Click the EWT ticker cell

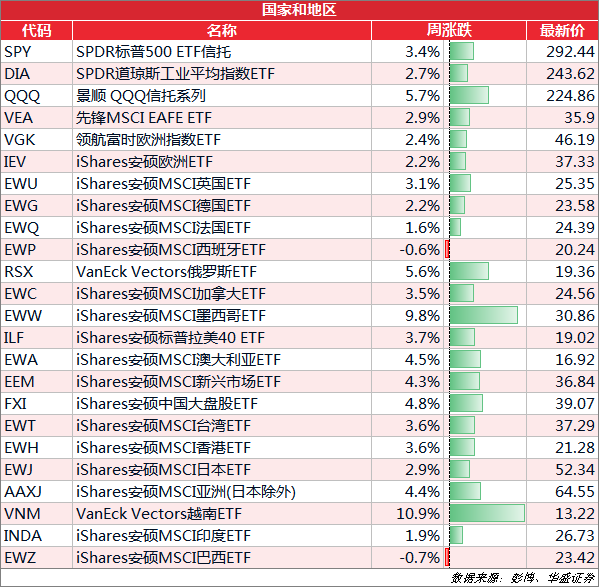coord(36,425)
